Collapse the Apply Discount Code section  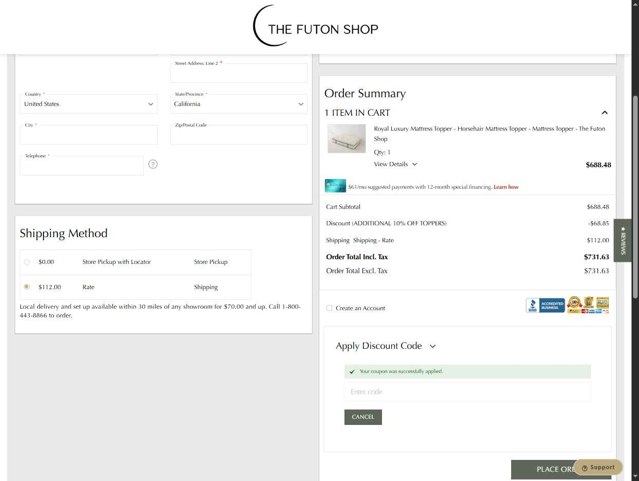pos(386,346)
